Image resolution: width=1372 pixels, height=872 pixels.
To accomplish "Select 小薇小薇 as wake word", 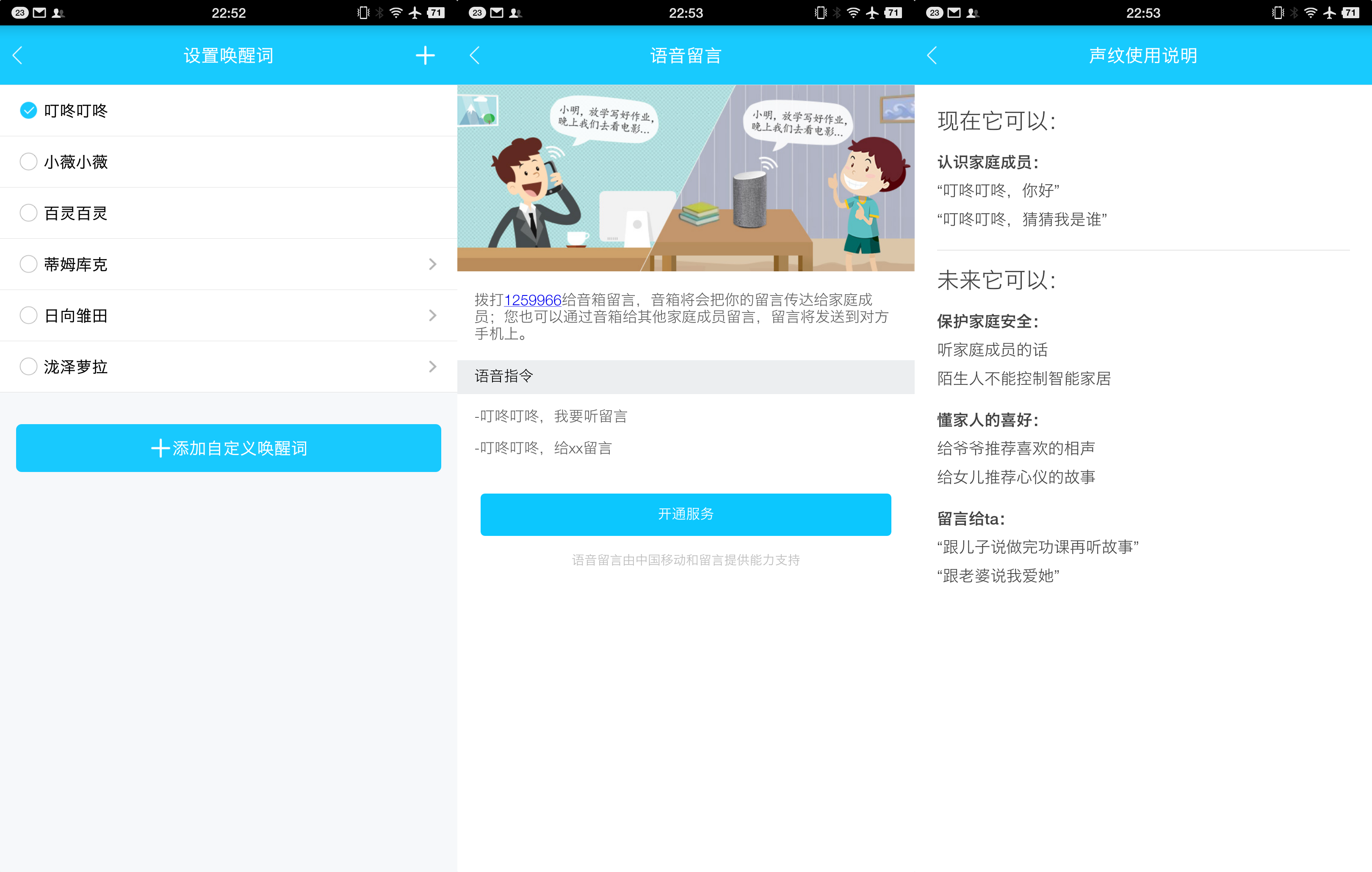I will coord(28,162).
